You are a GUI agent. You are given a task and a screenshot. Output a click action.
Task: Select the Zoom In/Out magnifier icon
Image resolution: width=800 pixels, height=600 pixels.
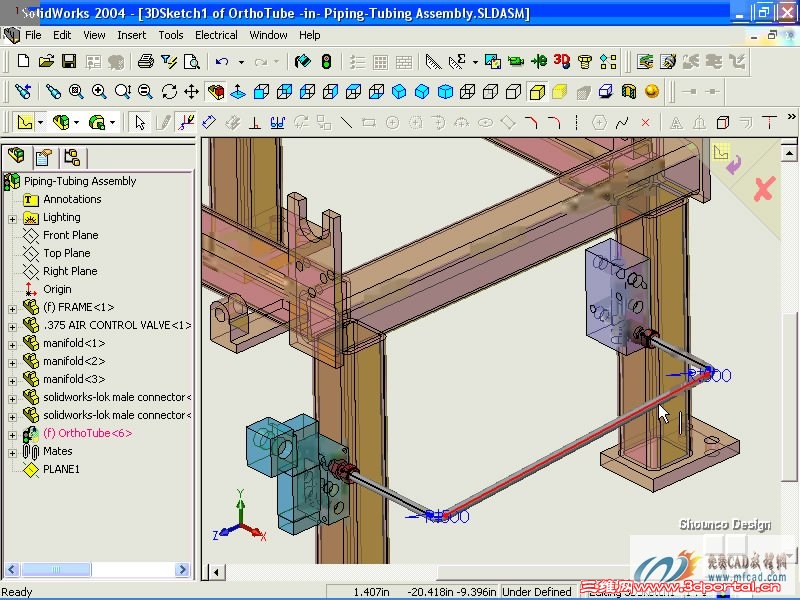pyautogui.click(x=122, y=92)
